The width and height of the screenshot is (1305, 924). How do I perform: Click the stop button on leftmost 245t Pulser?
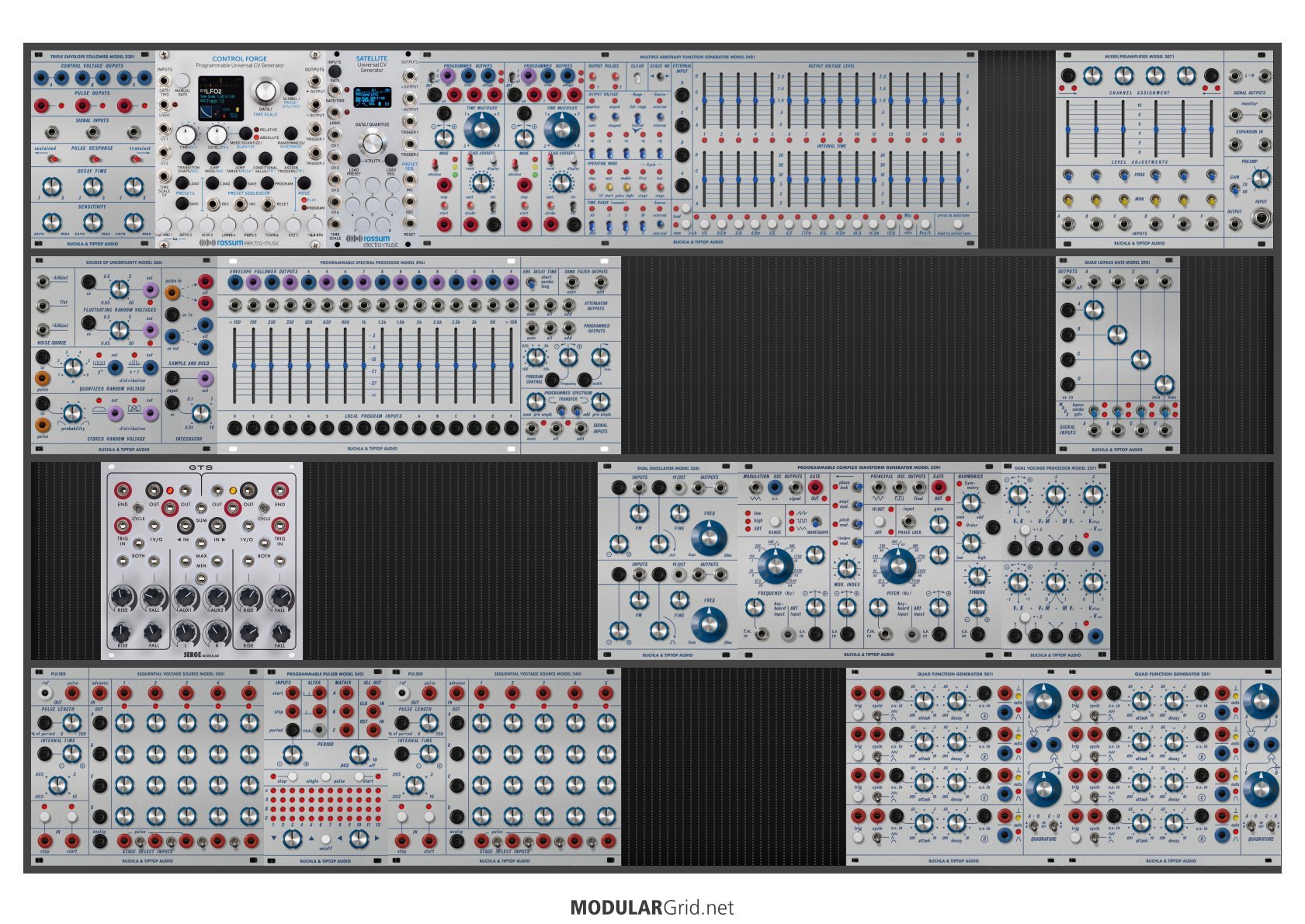click(x=45, y=817)
